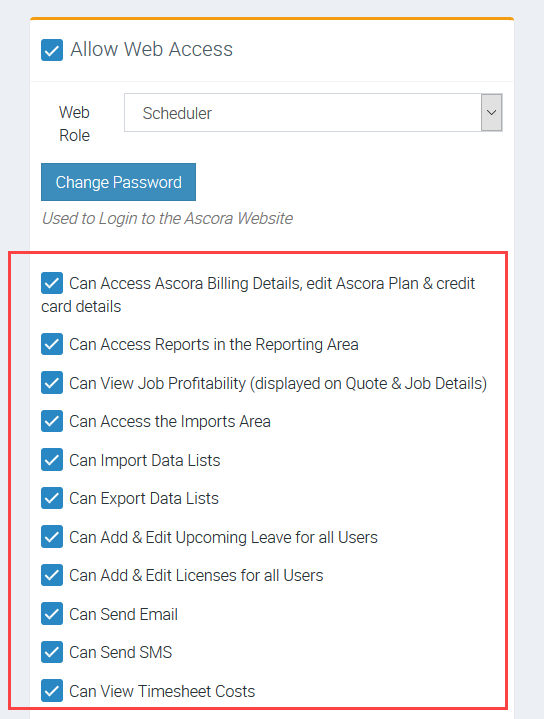Toggle the Can Send SMS checkbox

52,652
